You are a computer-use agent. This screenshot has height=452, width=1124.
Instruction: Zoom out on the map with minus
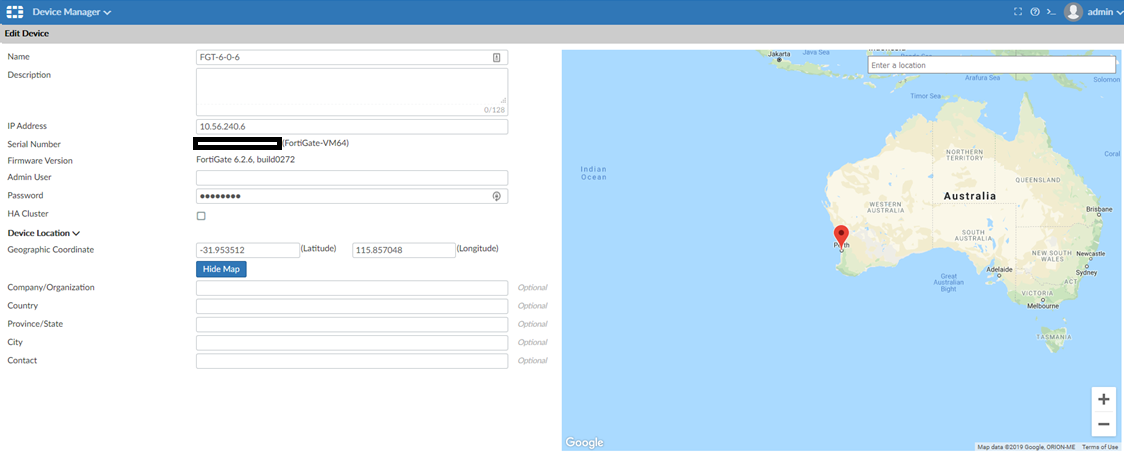1103,424
